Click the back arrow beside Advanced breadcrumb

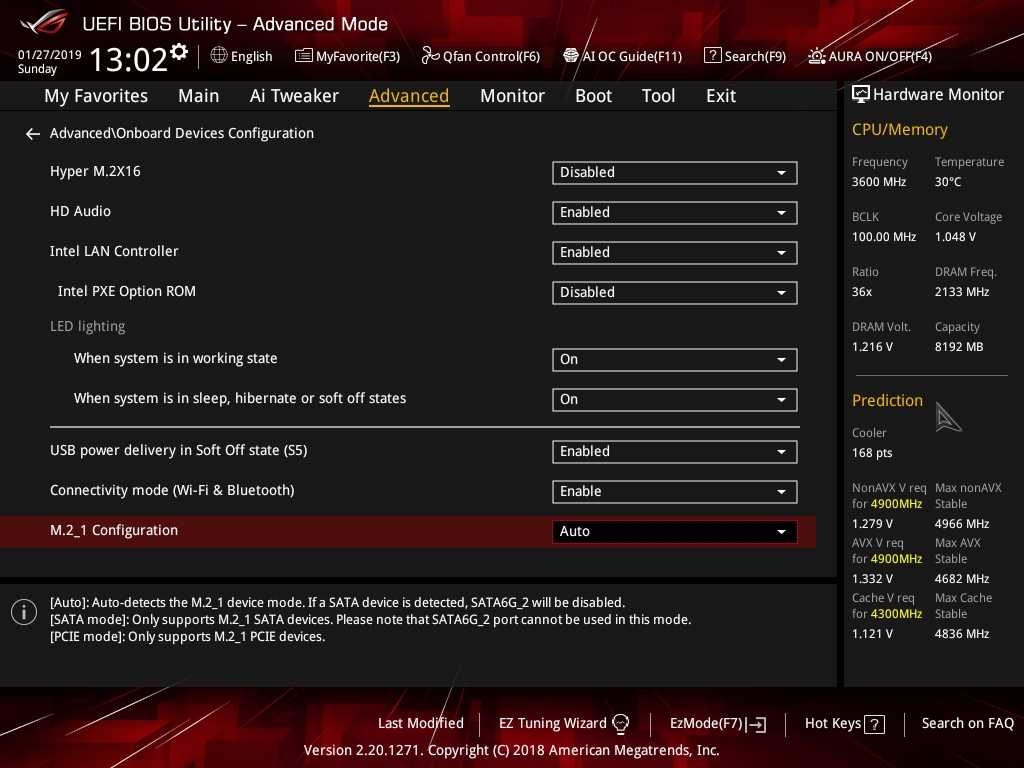[33, 133]
